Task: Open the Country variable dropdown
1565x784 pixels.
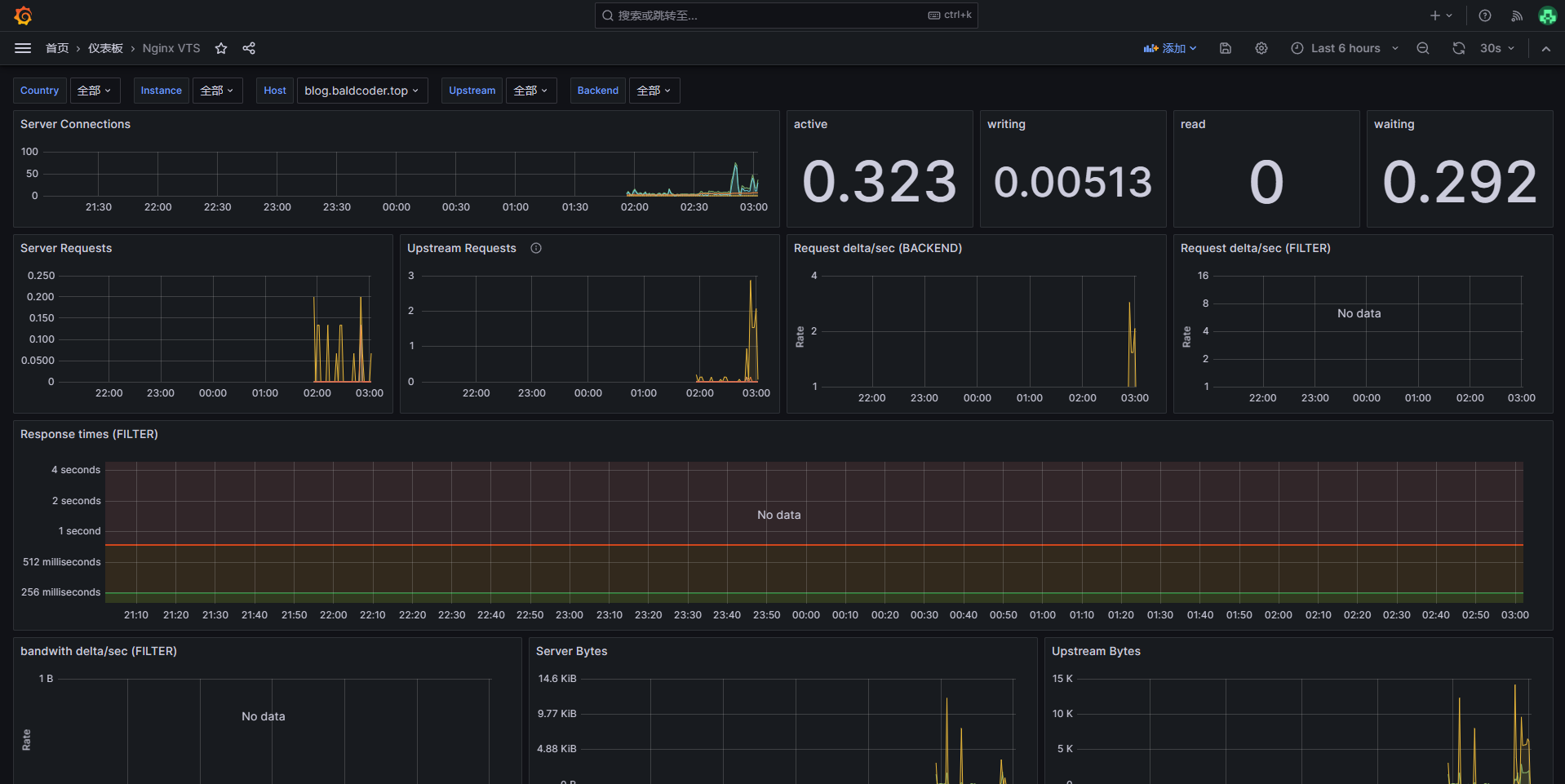Action: coord(94,90)
